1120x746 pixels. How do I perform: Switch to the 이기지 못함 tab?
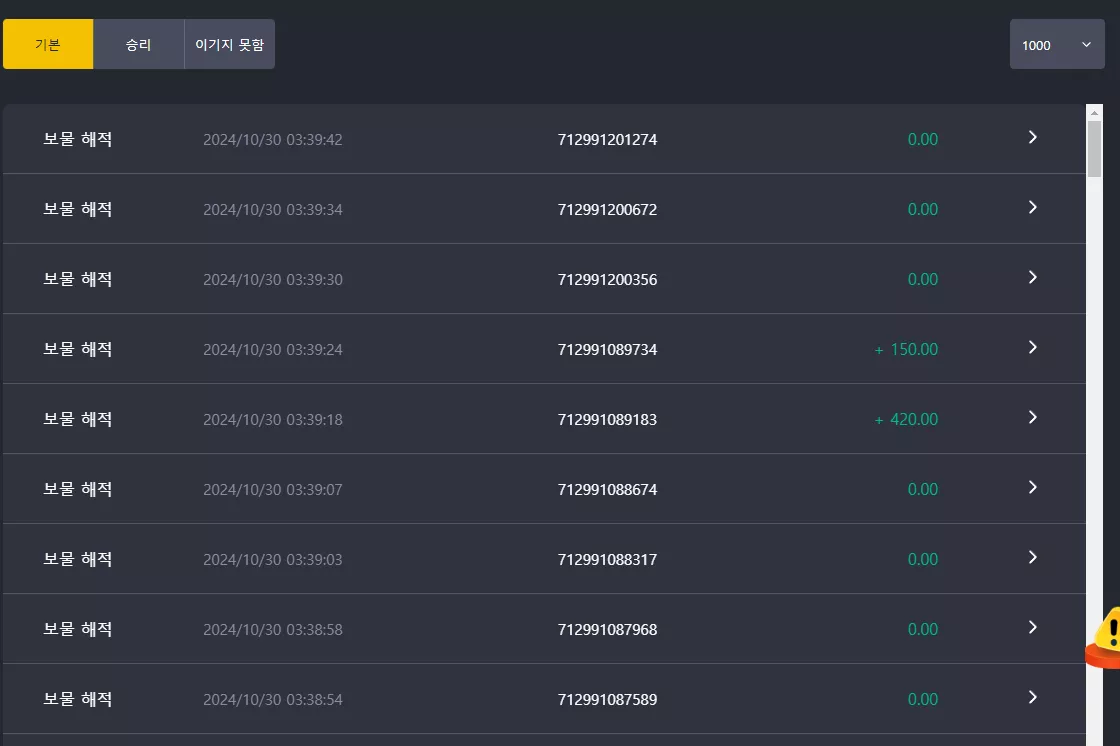click(x=229, y=44)
